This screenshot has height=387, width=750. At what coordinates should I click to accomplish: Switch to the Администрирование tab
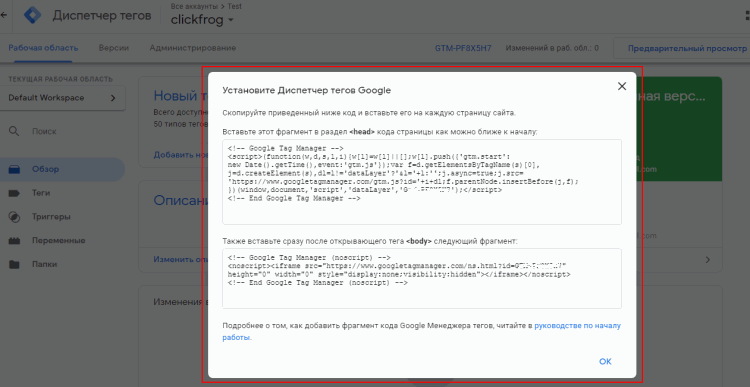(193, 48)
